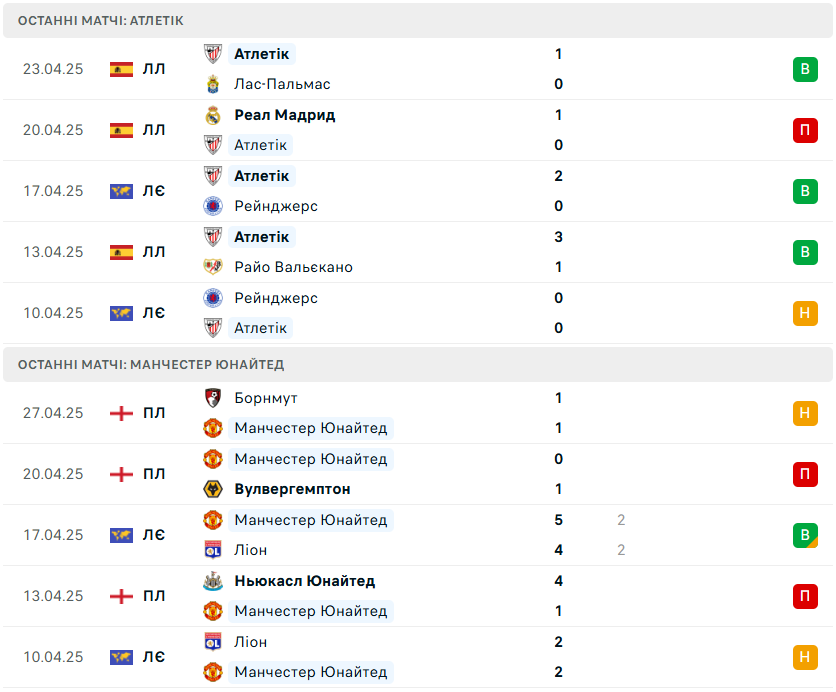The image size is (836, 692).
Task: Click the Real Madrid club crest
Action: [213, 115]
